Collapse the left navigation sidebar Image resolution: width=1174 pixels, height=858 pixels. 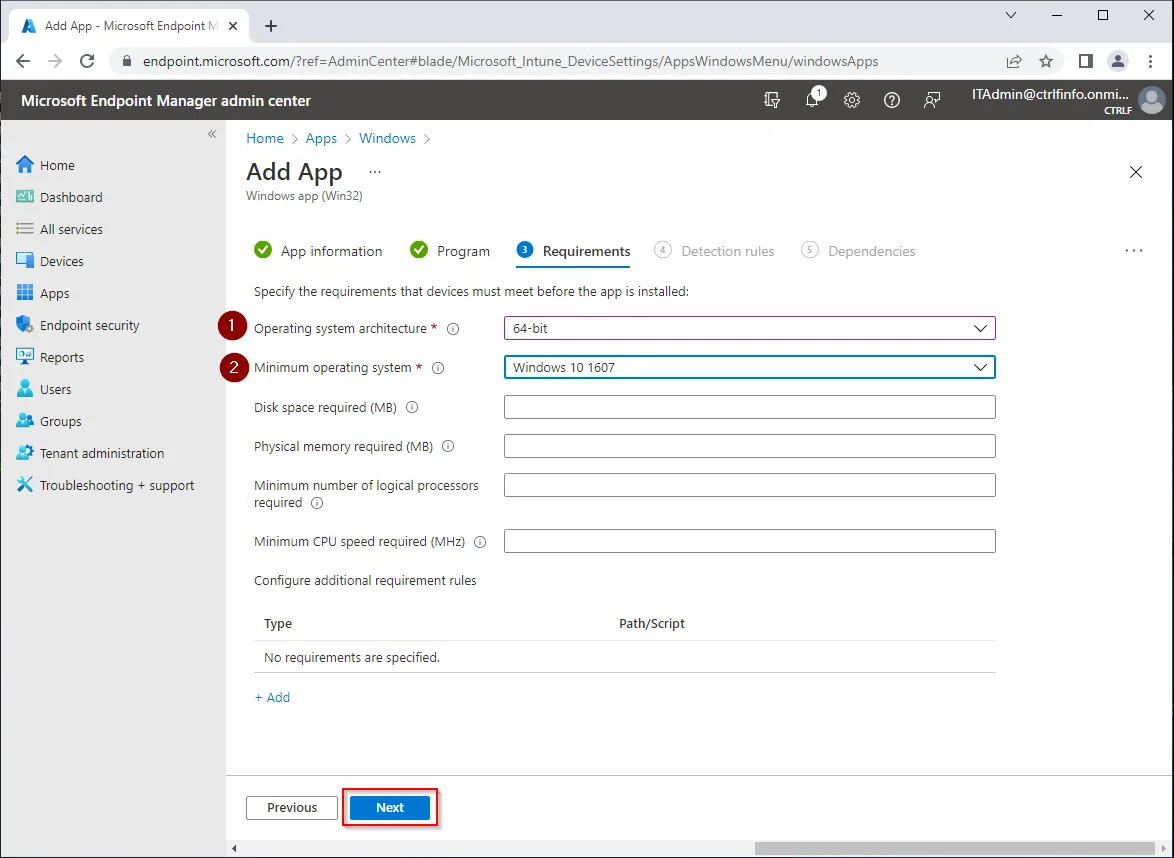click(x=212, y=134)
